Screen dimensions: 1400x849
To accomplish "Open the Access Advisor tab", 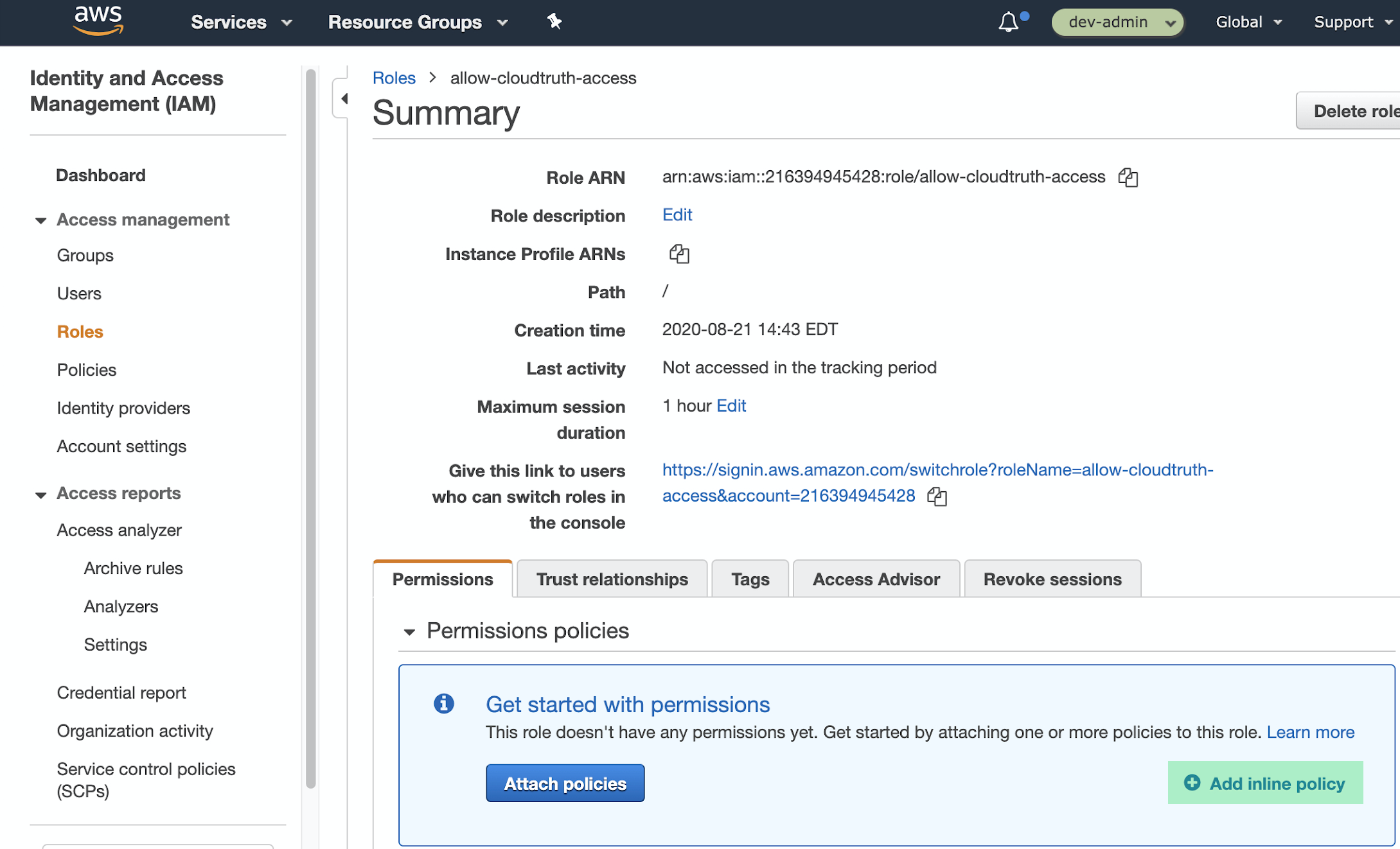I will tap(876, 579).
